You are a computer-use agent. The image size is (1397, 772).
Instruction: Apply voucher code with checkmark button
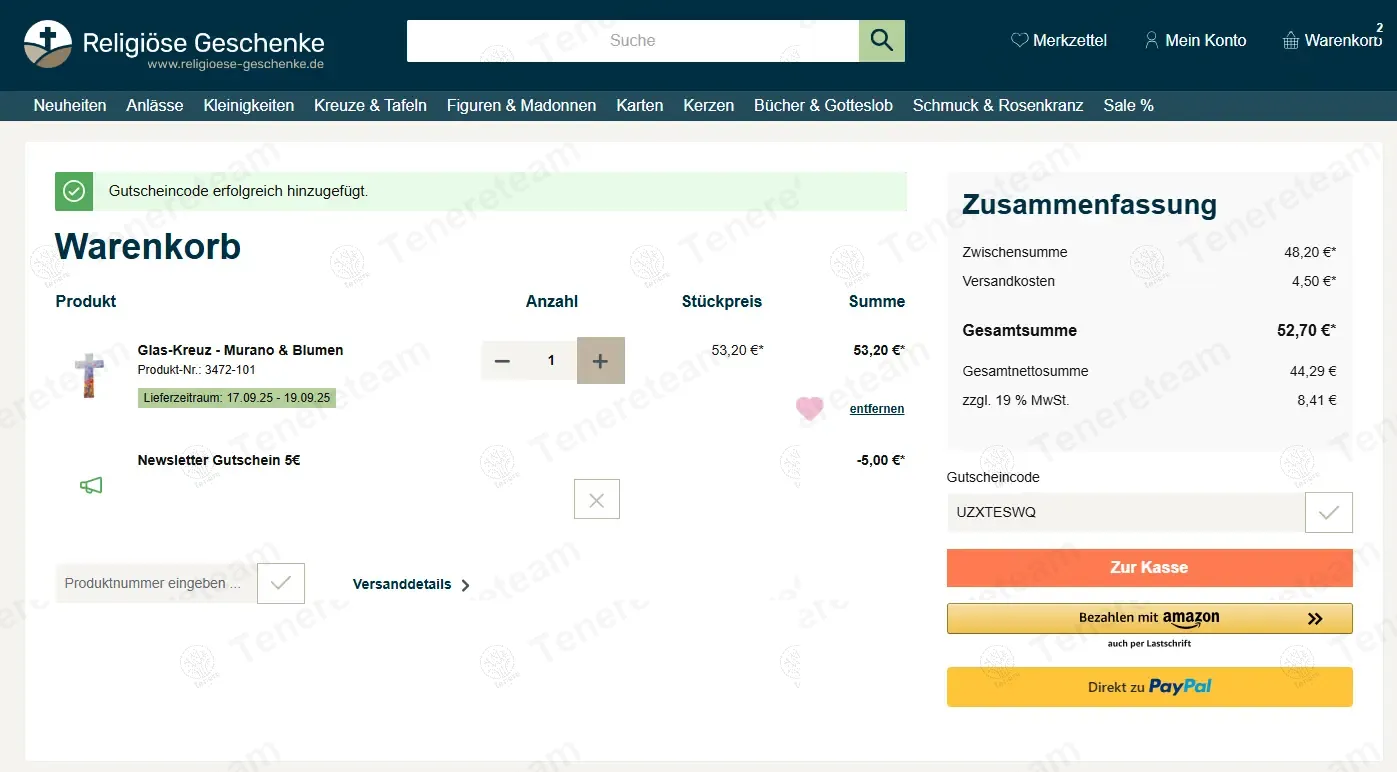coord(1329,512)
